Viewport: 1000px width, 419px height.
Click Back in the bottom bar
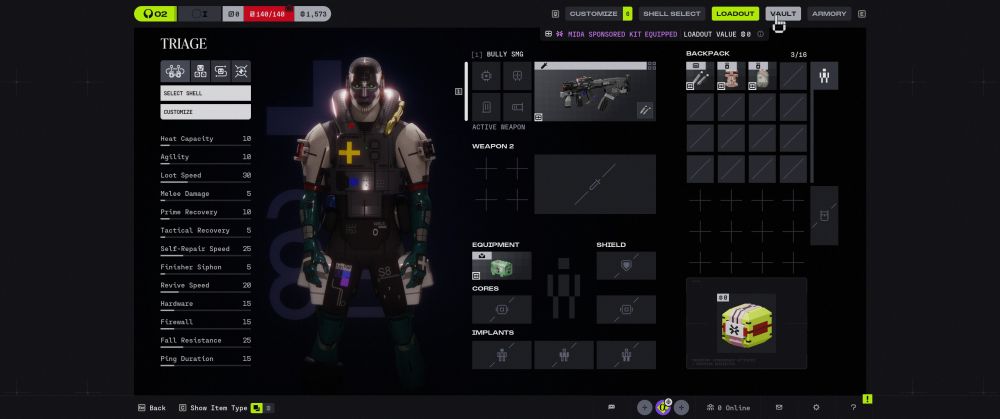151,408
